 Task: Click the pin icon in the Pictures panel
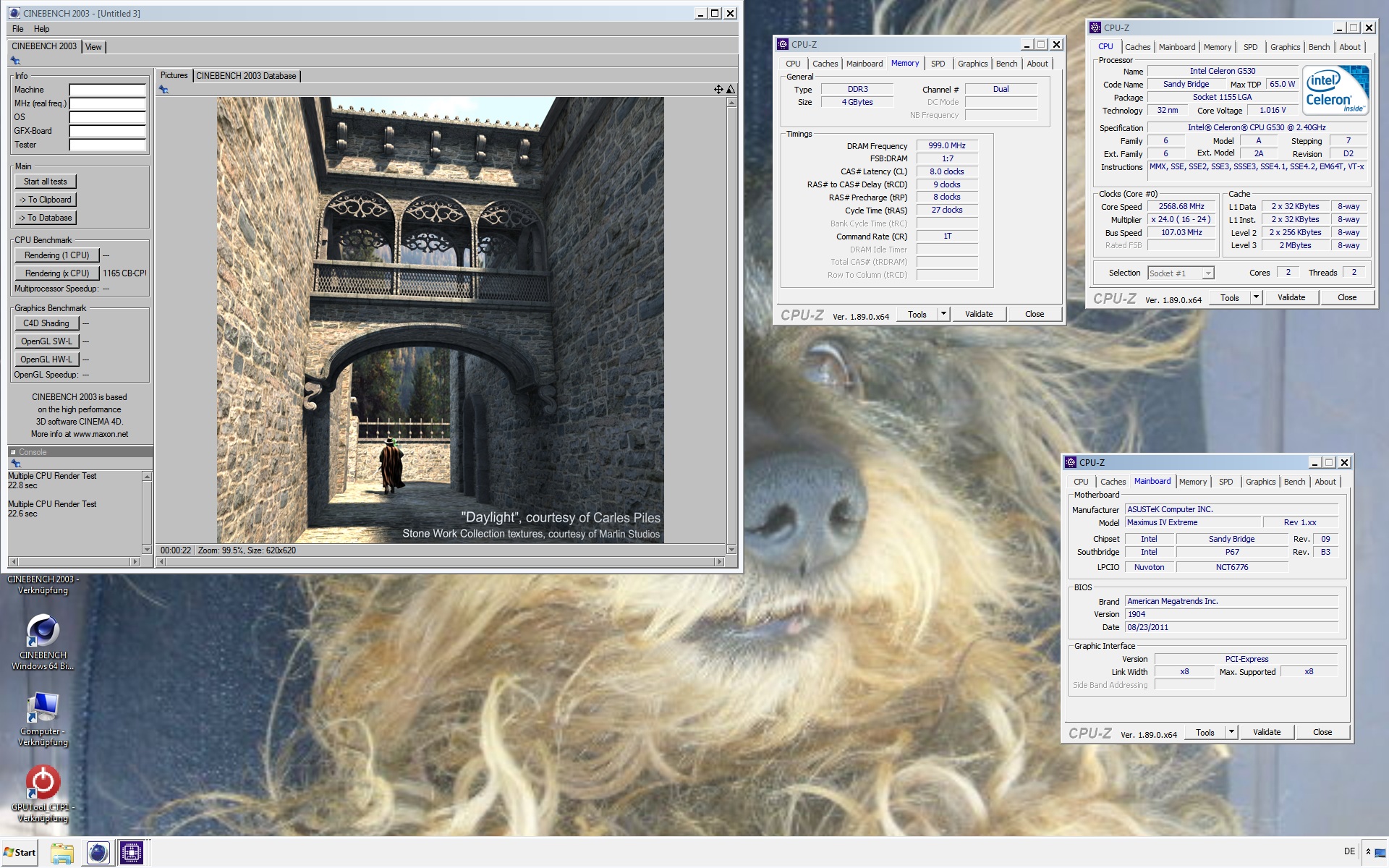(164, 90)
